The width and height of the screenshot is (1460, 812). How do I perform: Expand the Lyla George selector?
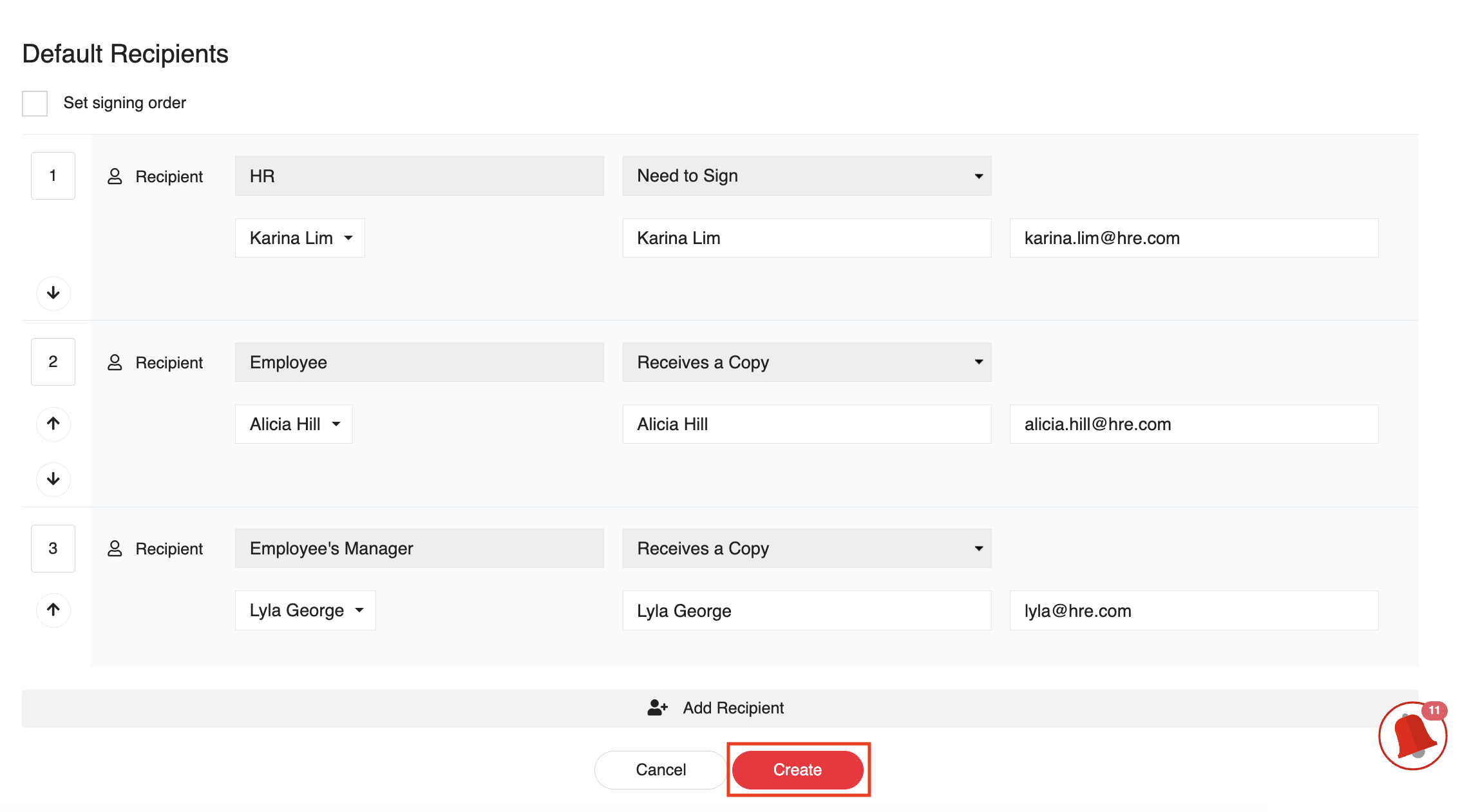(x=305, y=610)
